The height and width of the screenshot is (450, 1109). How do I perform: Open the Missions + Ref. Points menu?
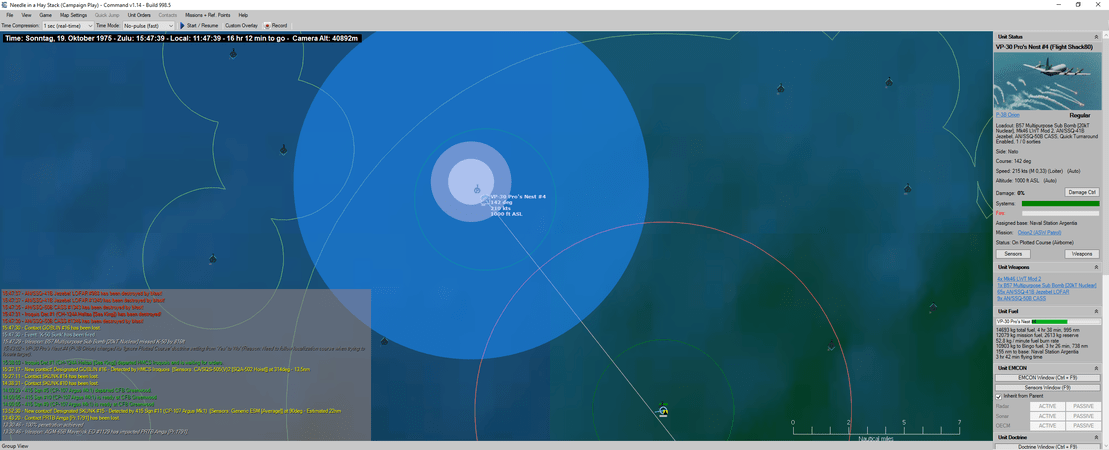coord(207,15)
